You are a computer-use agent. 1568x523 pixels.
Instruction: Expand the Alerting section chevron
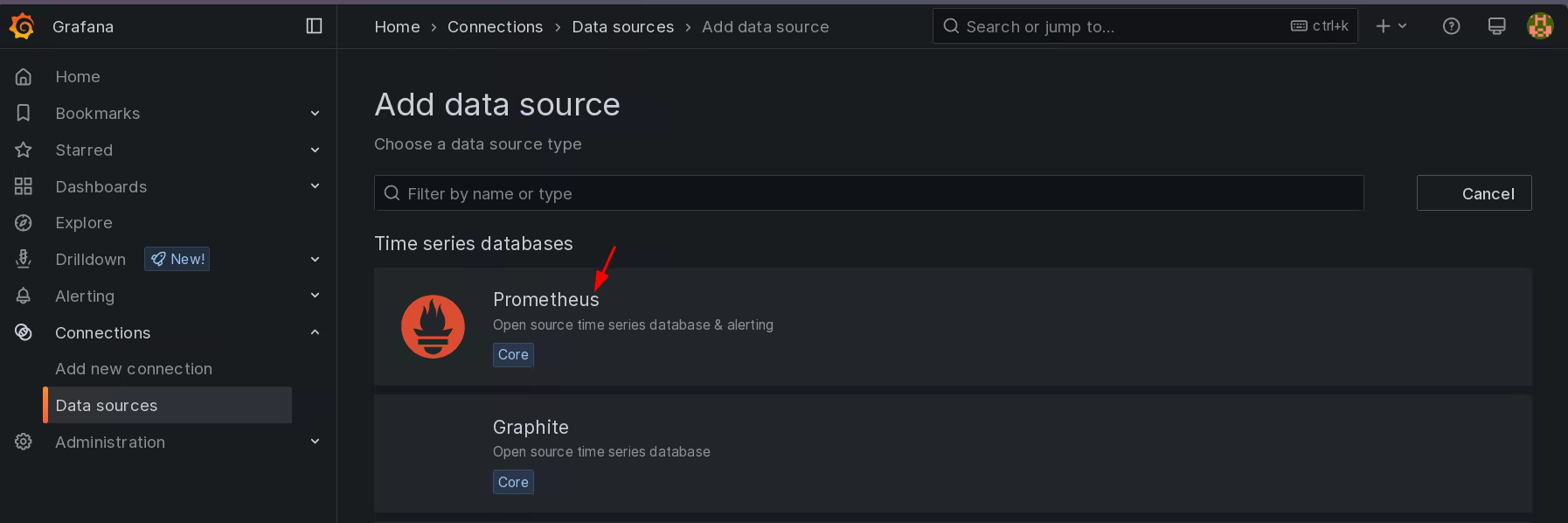(x=315, y=296)
